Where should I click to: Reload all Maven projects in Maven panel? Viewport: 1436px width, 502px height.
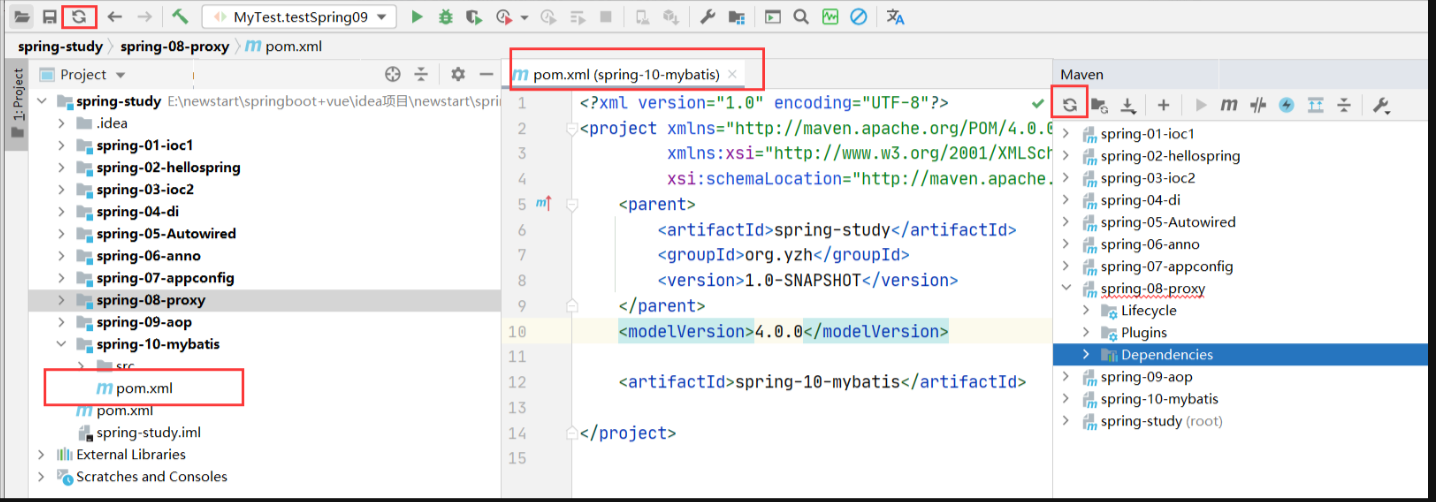(x=1069, y=104)
